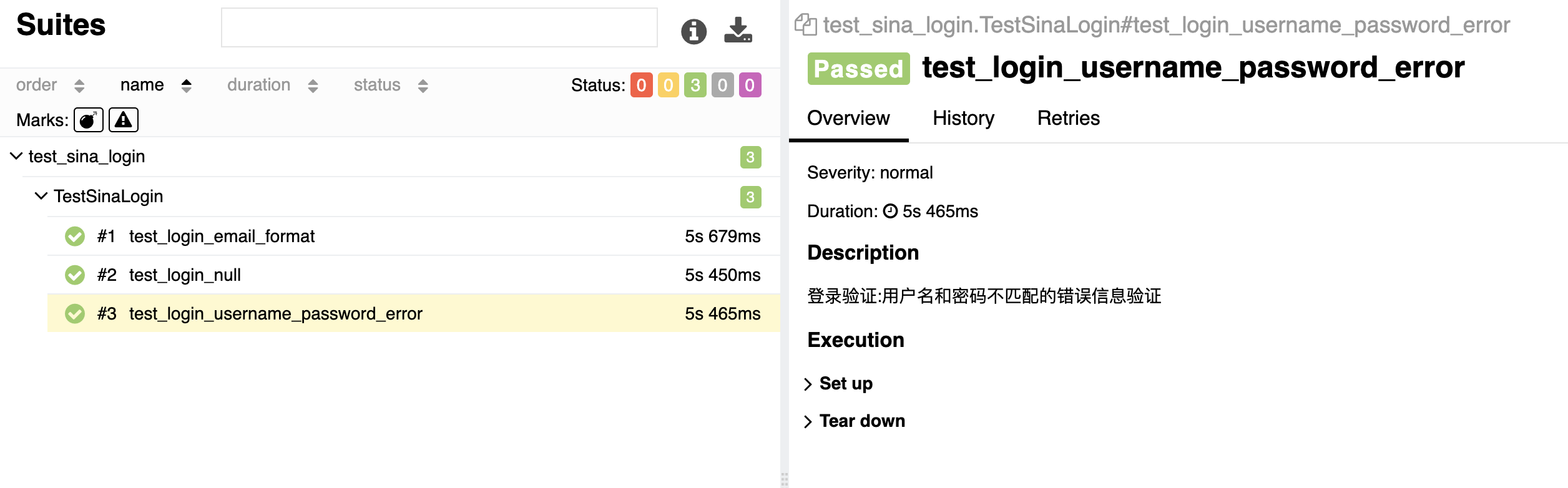Switch to the History tab
This screenshot has height=488, width=1568.
coord(963,118)
